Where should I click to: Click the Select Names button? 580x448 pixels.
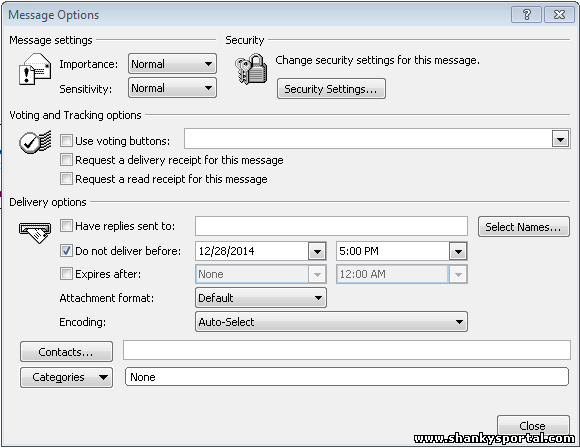523,227
